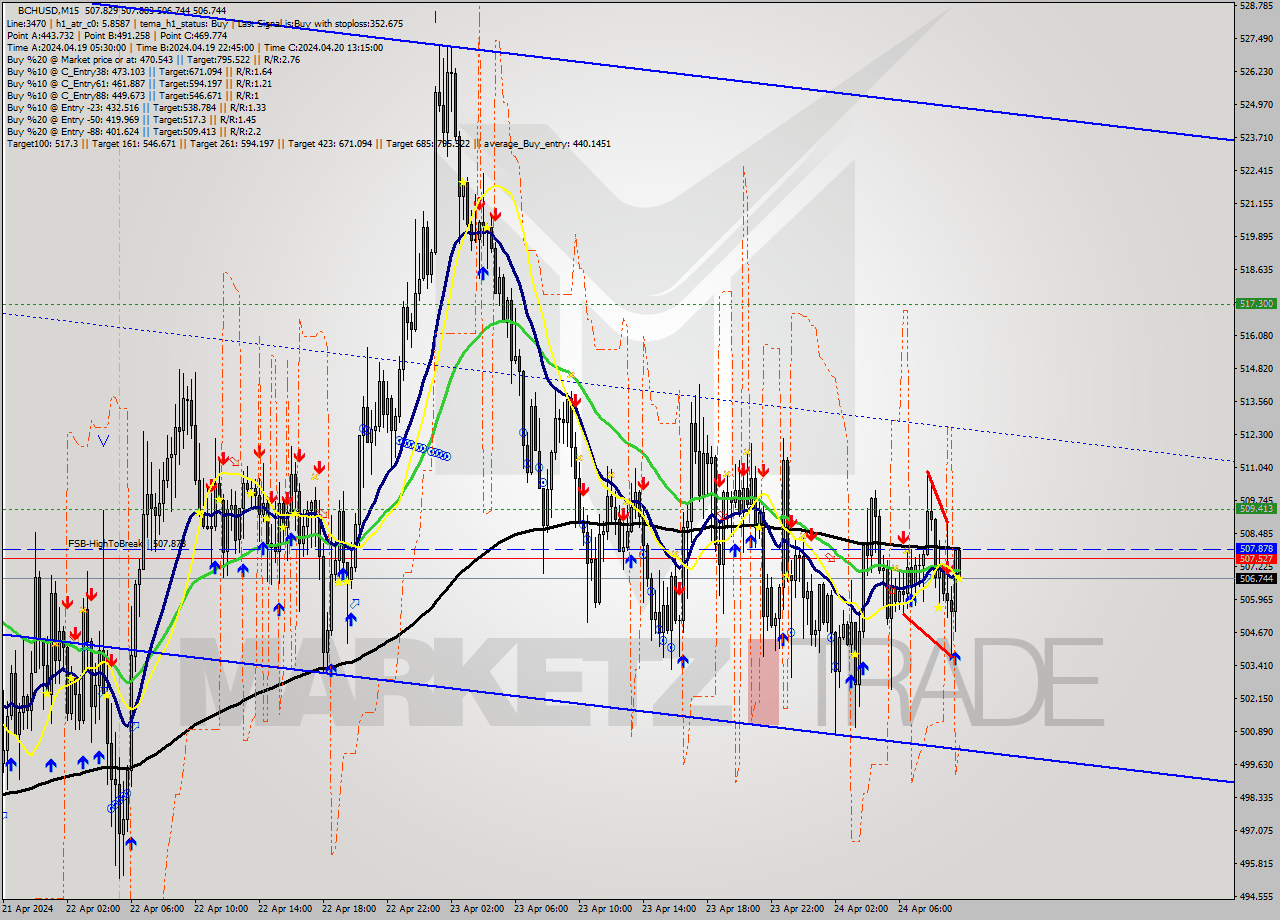The image size is (1280, 920).
Task: Select the FSB-HighToBreak 507.878 label
Action: pyautogui.click(x=127, y=544)
